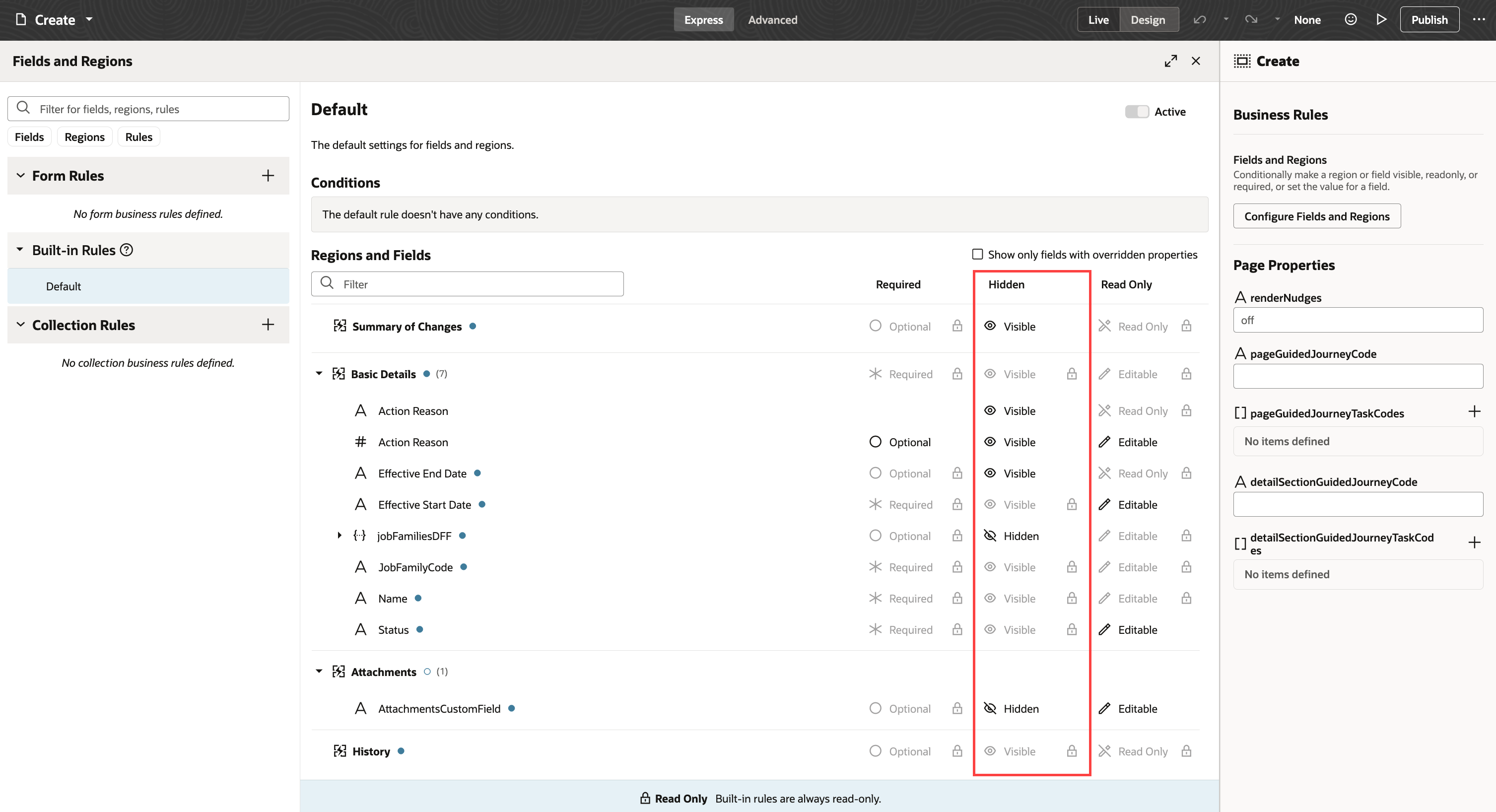This screenshot has width=1496, height=812.
Task: Toggle Effective End Date Visible eye
Action: tap(990, 474)
